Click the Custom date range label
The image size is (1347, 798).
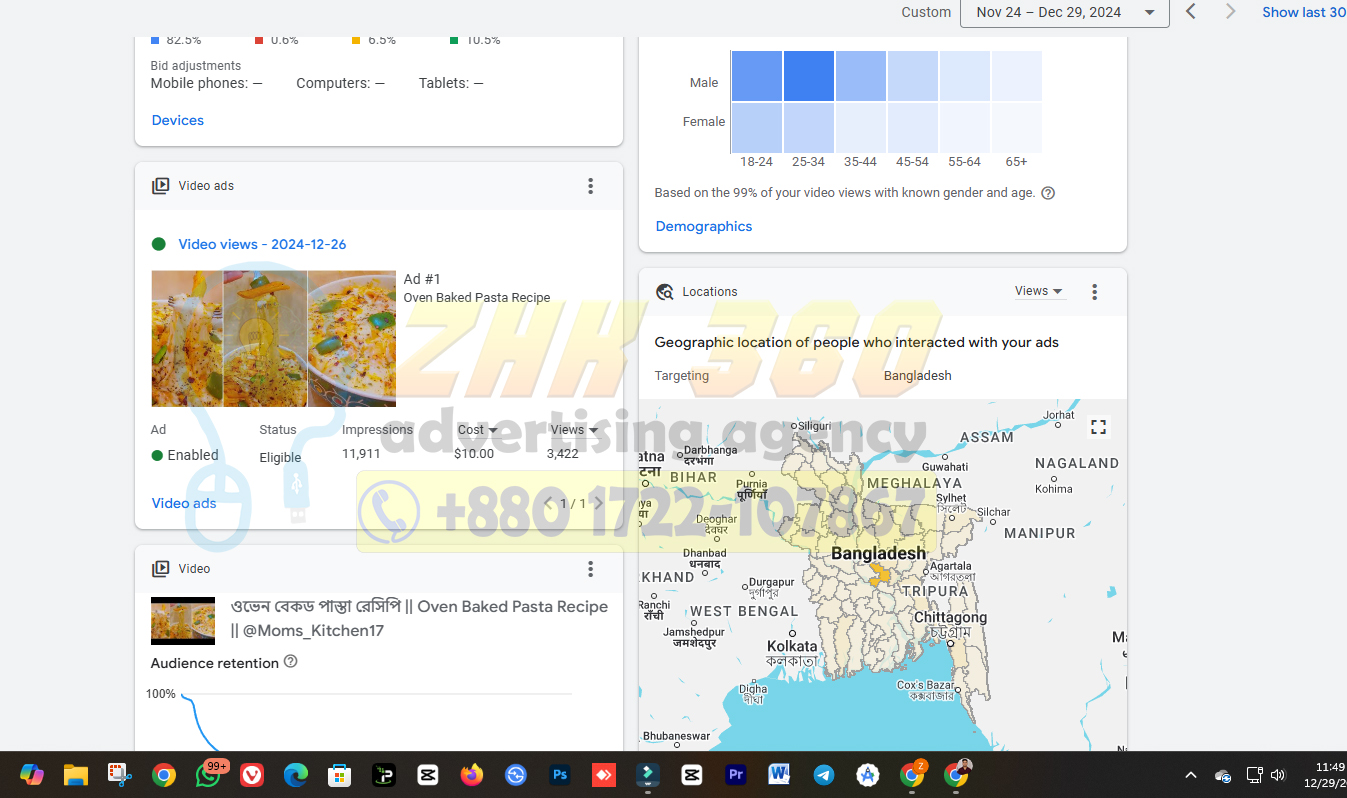coord(926,12)
